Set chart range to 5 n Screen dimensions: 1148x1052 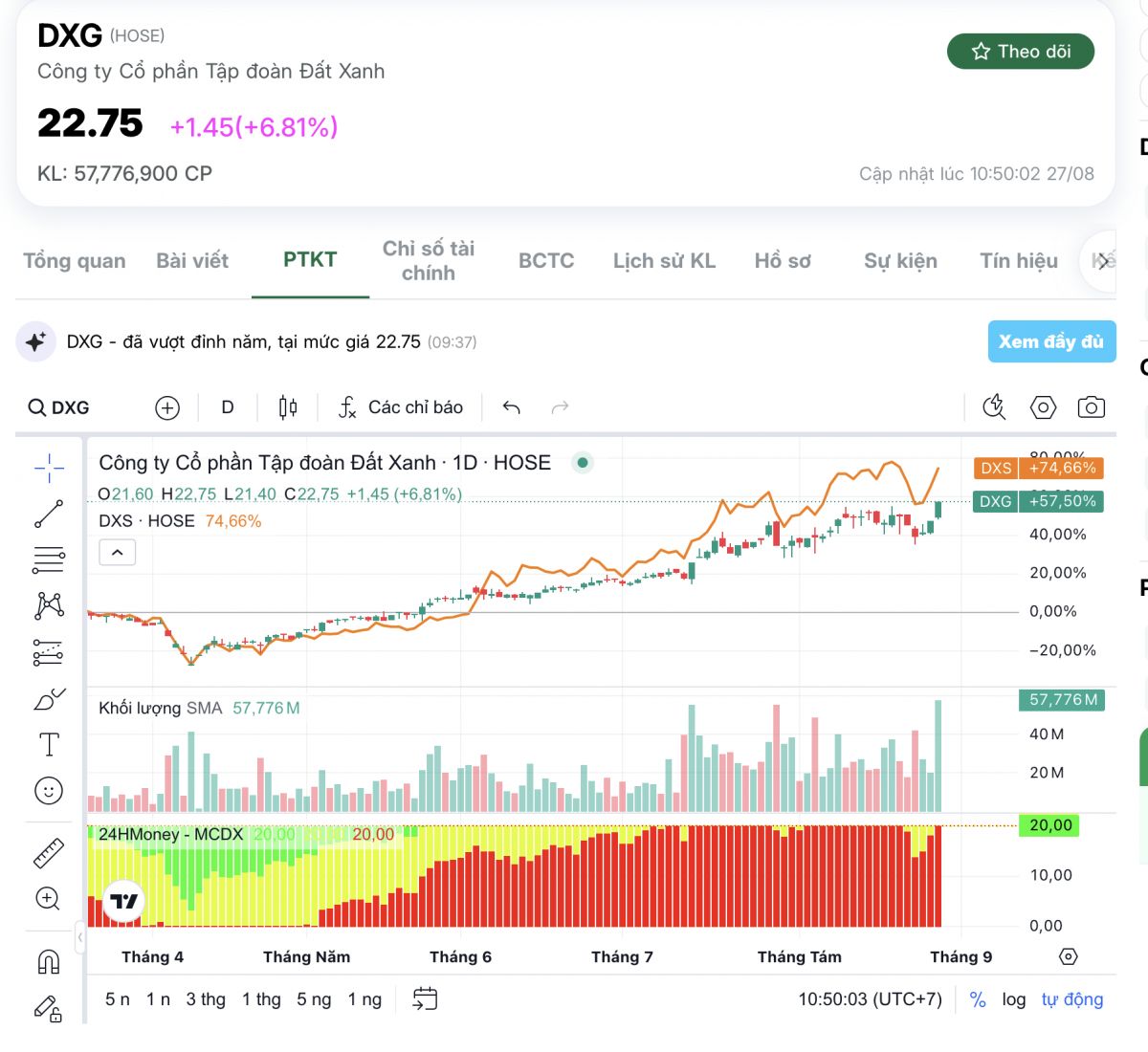[118, 999]
